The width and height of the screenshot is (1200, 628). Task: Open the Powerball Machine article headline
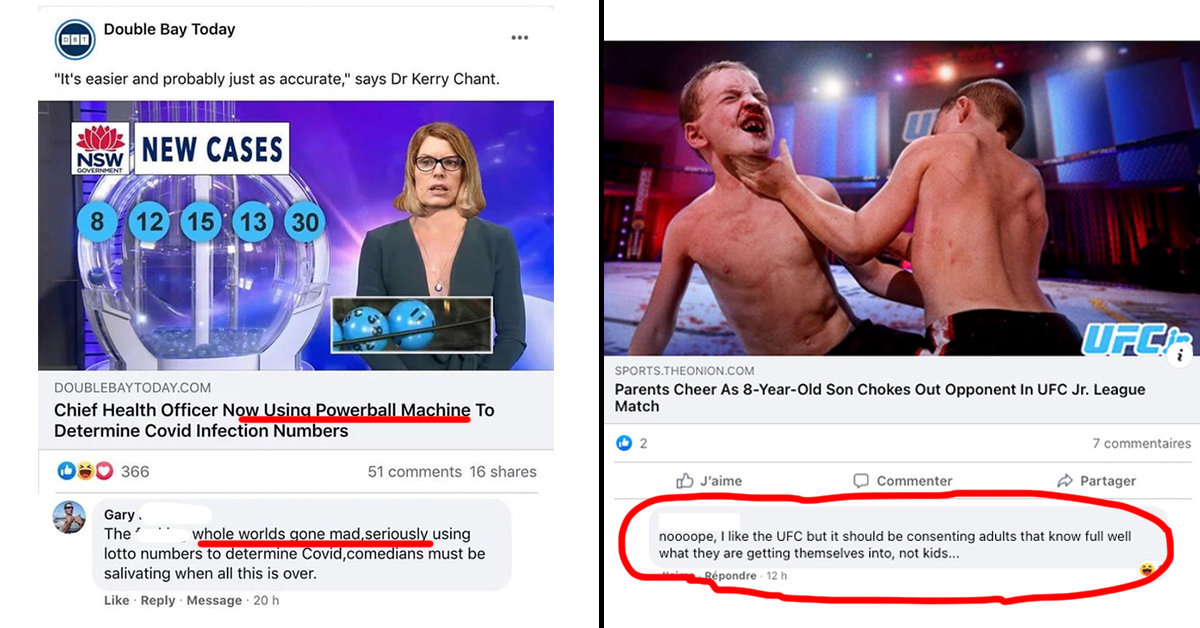click(274, 420)
